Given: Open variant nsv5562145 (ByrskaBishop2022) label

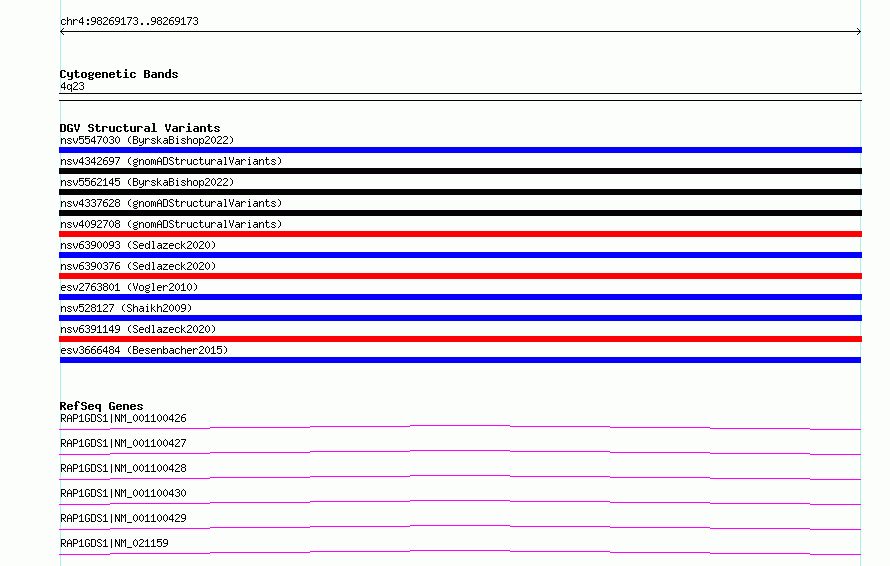Looking at the screenshot, I should coord(147,182).
